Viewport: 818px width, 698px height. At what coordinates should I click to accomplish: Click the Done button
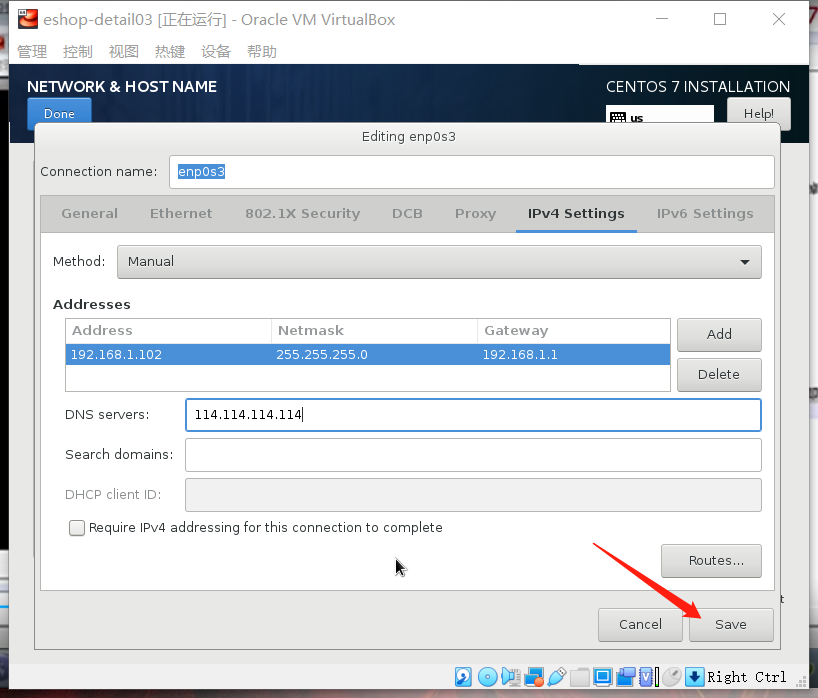[59, 112]
